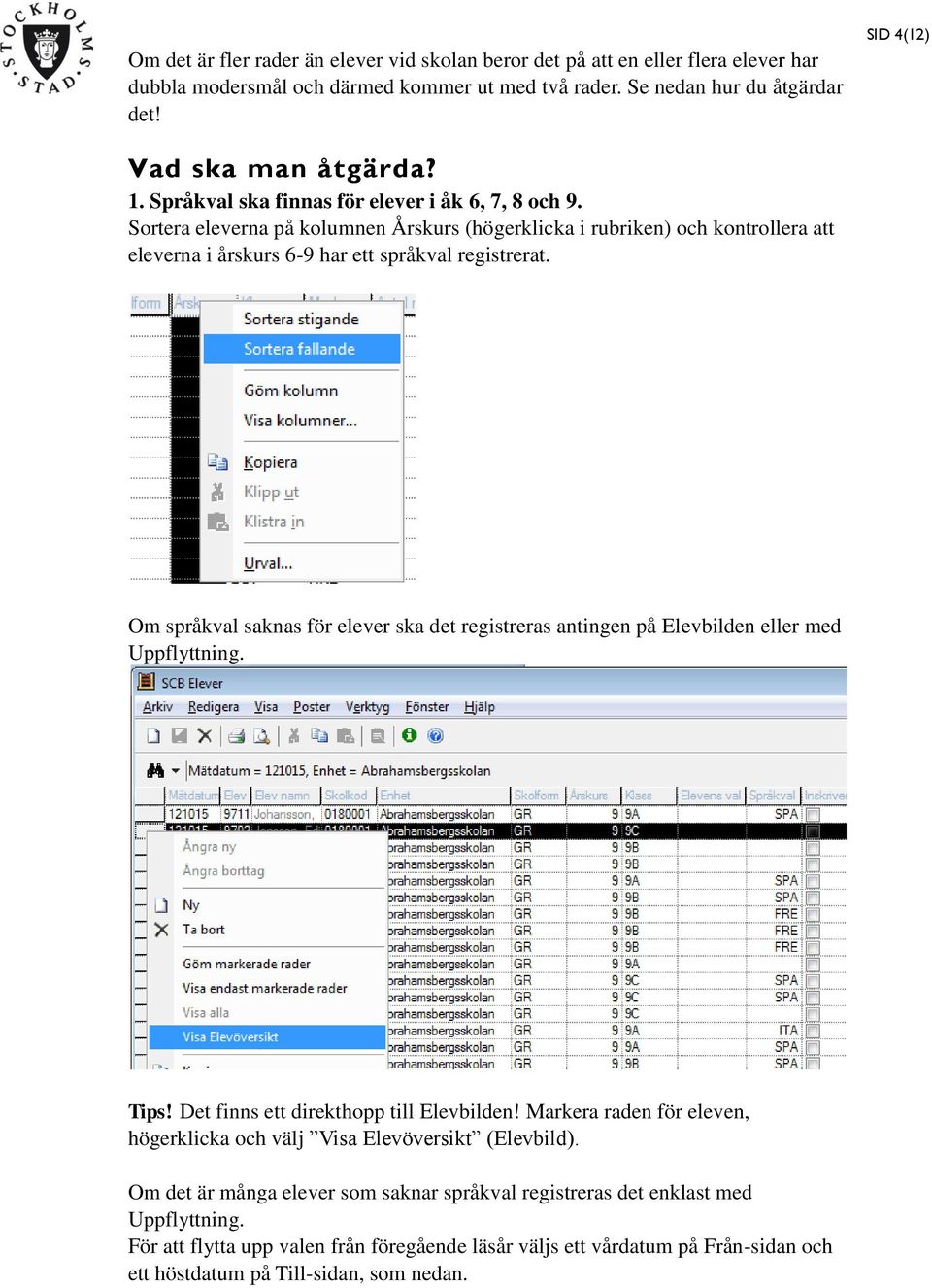Click the SCB Elever application icon in the title bar
The height and width of the screenshot is (1288, 932).
[147, 682]
